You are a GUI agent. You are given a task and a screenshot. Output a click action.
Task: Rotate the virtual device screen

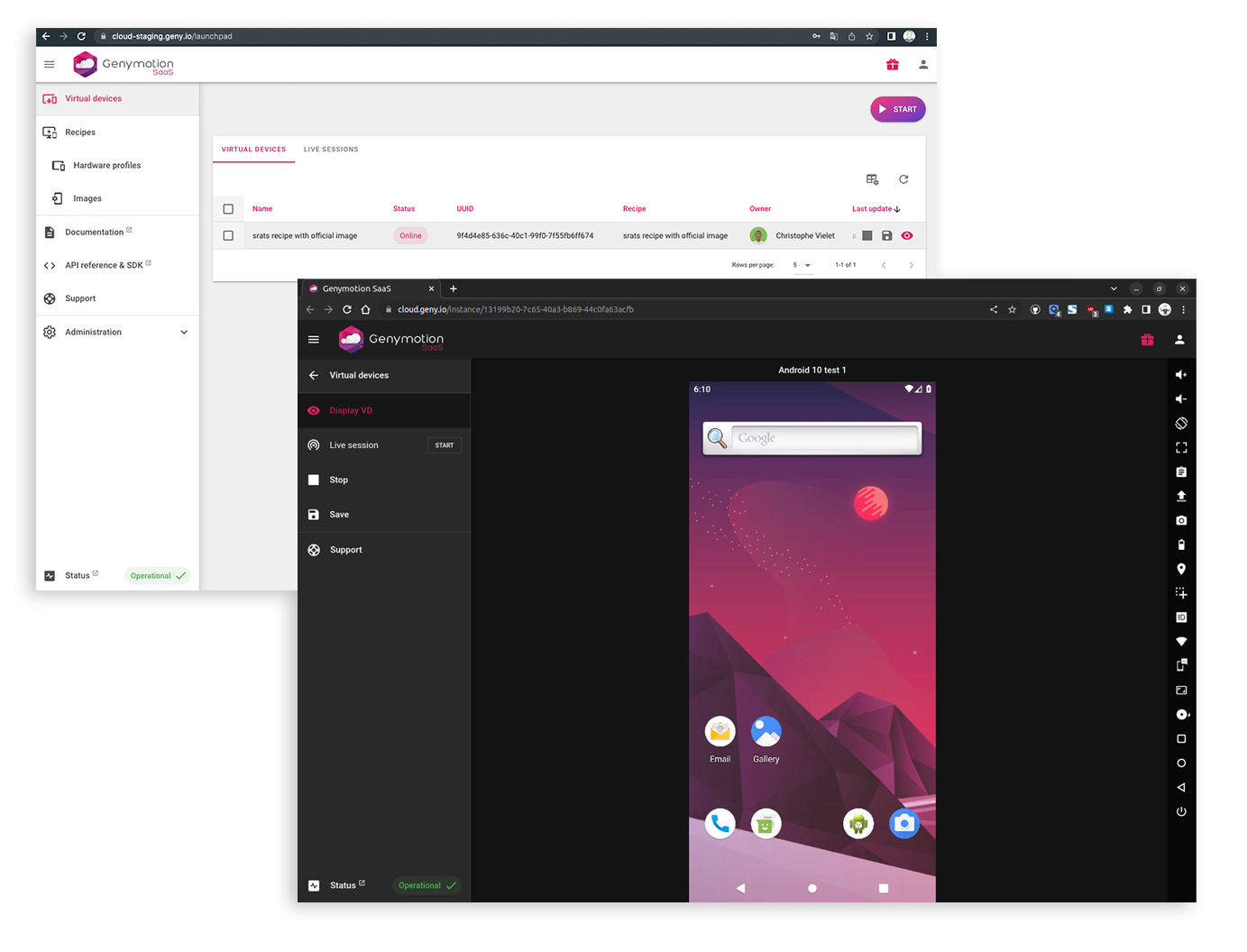pyautogui.click(x=1181, y=424)
